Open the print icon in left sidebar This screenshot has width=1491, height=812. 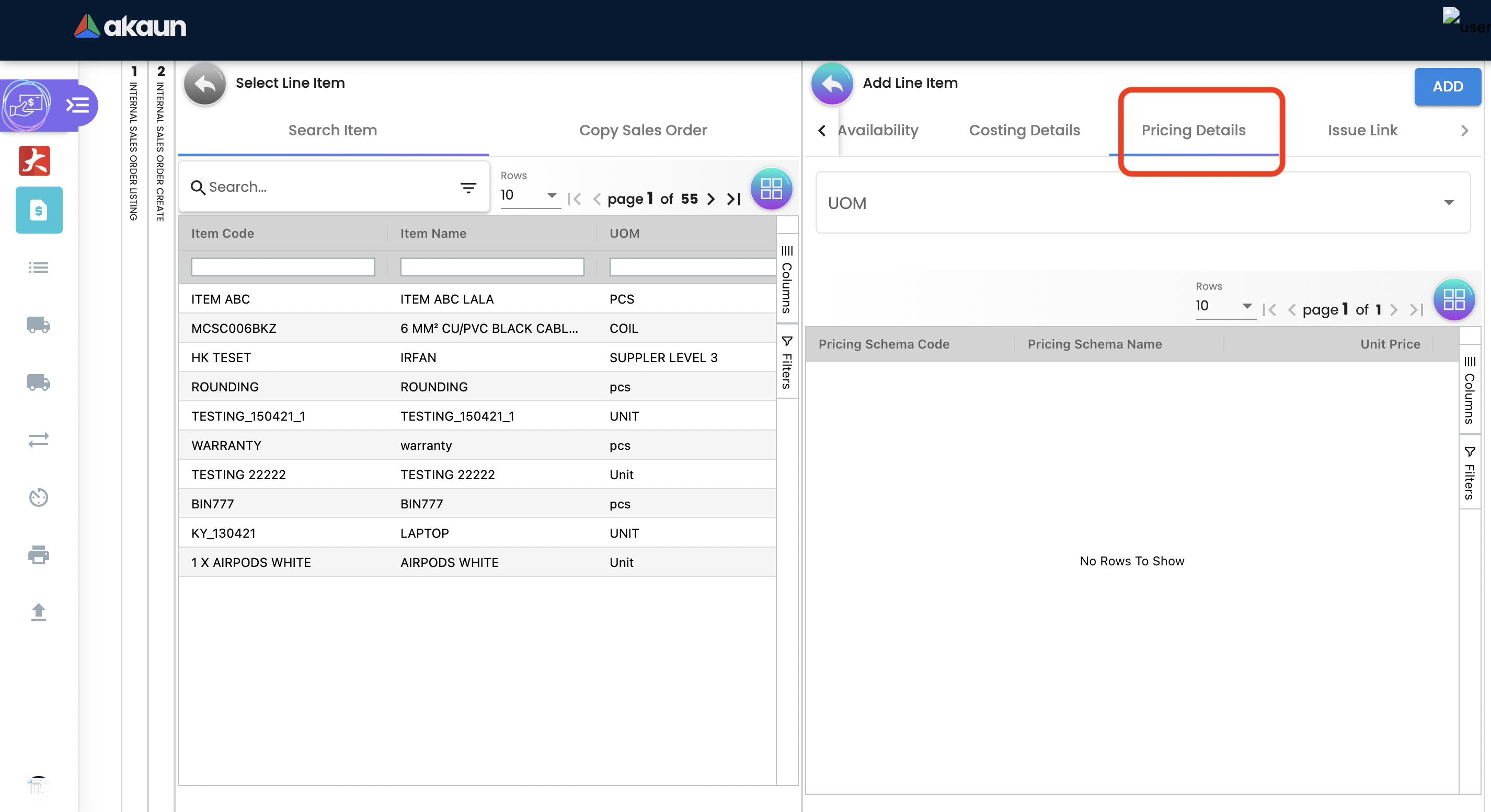pos(38,554)
